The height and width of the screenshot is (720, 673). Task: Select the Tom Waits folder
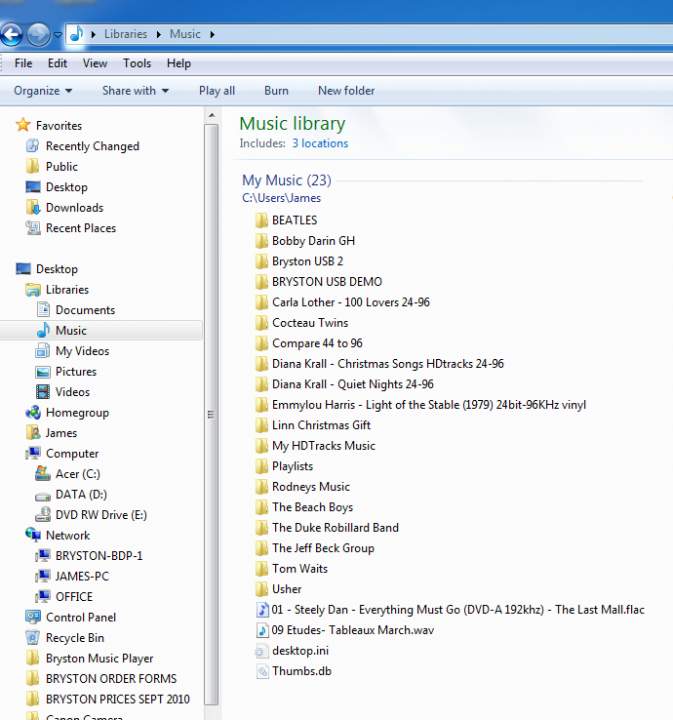coord(300,568)
